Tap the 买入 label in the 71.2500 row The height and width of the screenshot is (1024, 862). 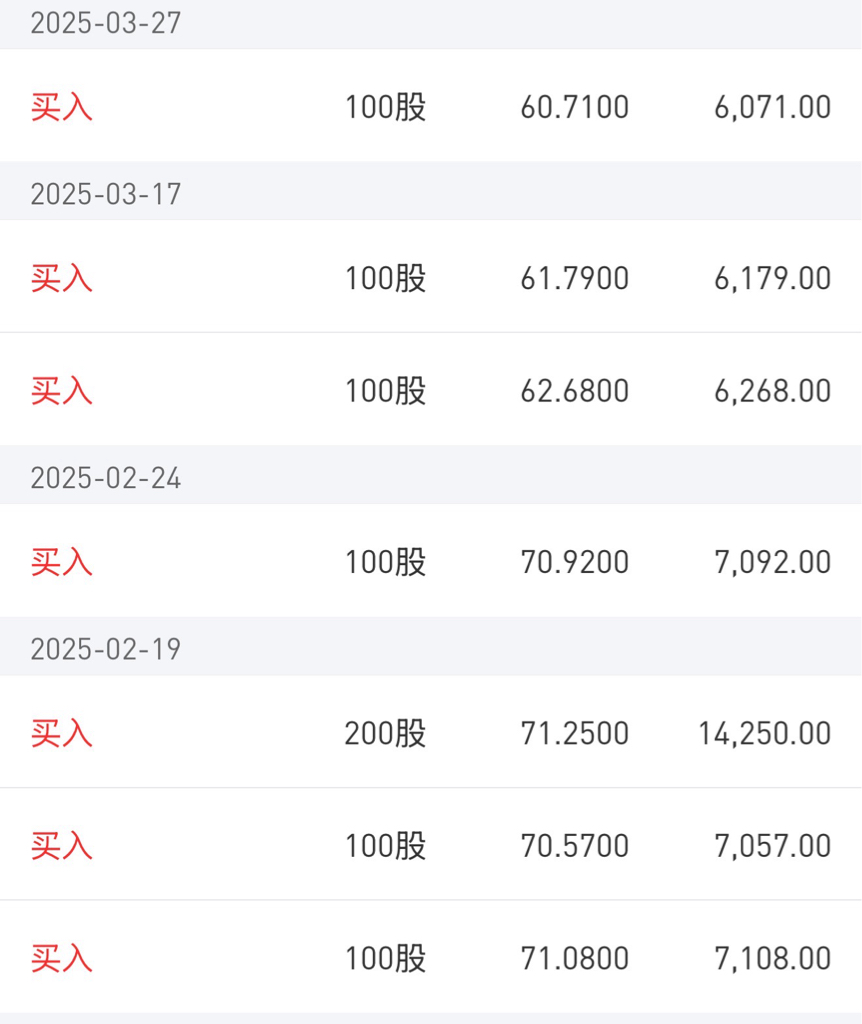tap(61, 733)
